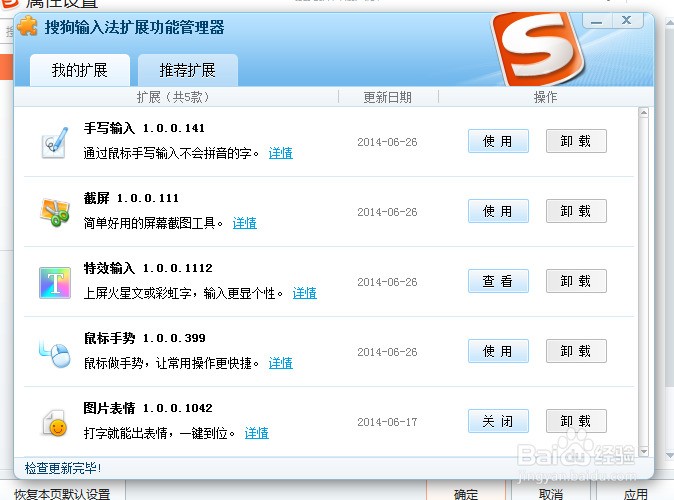Click 恢复本页默认设置 in properties window
Viewport: 674px width, 500px height.
(62, 494)
